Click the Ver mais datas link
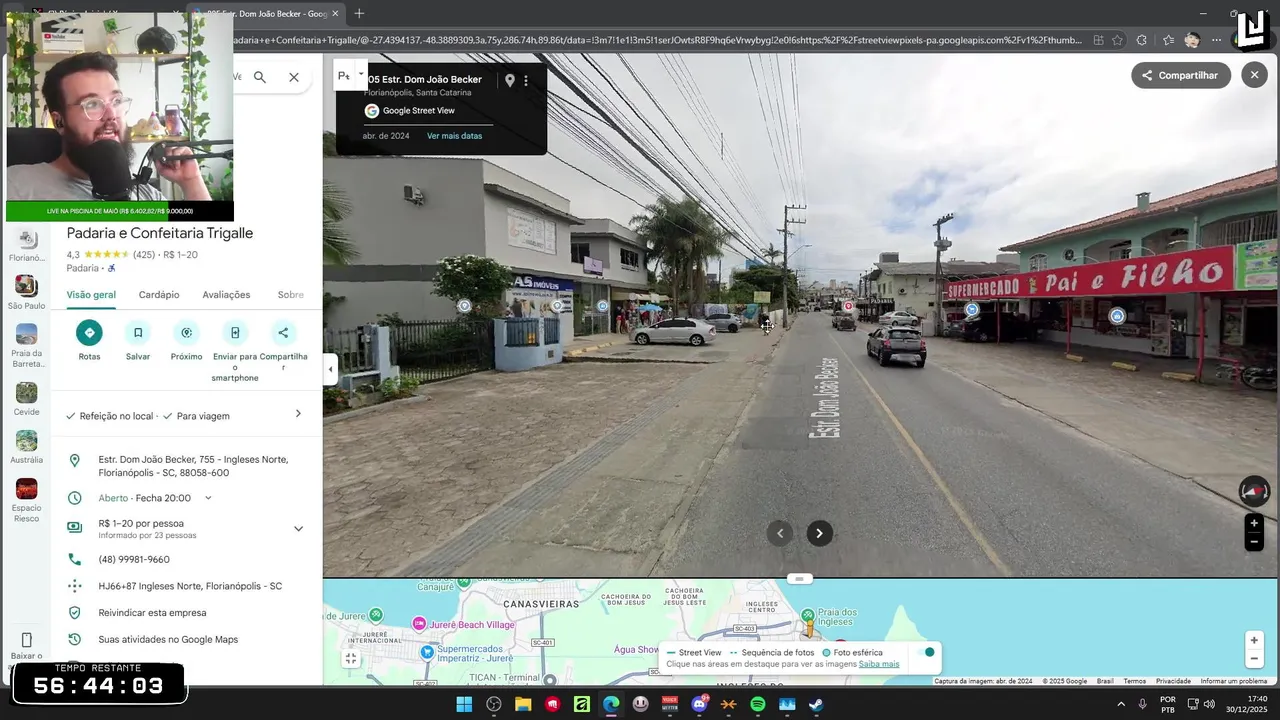 (x=454, y=136)
